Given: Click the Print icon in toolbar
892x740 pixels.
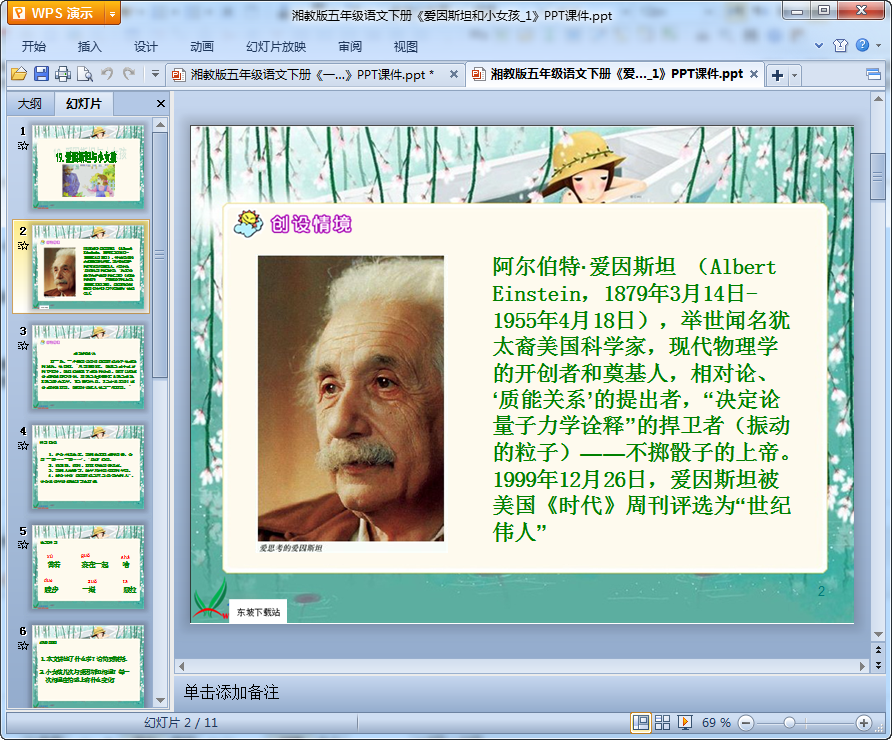Looking at the screenshot, I should coord(63,74).
